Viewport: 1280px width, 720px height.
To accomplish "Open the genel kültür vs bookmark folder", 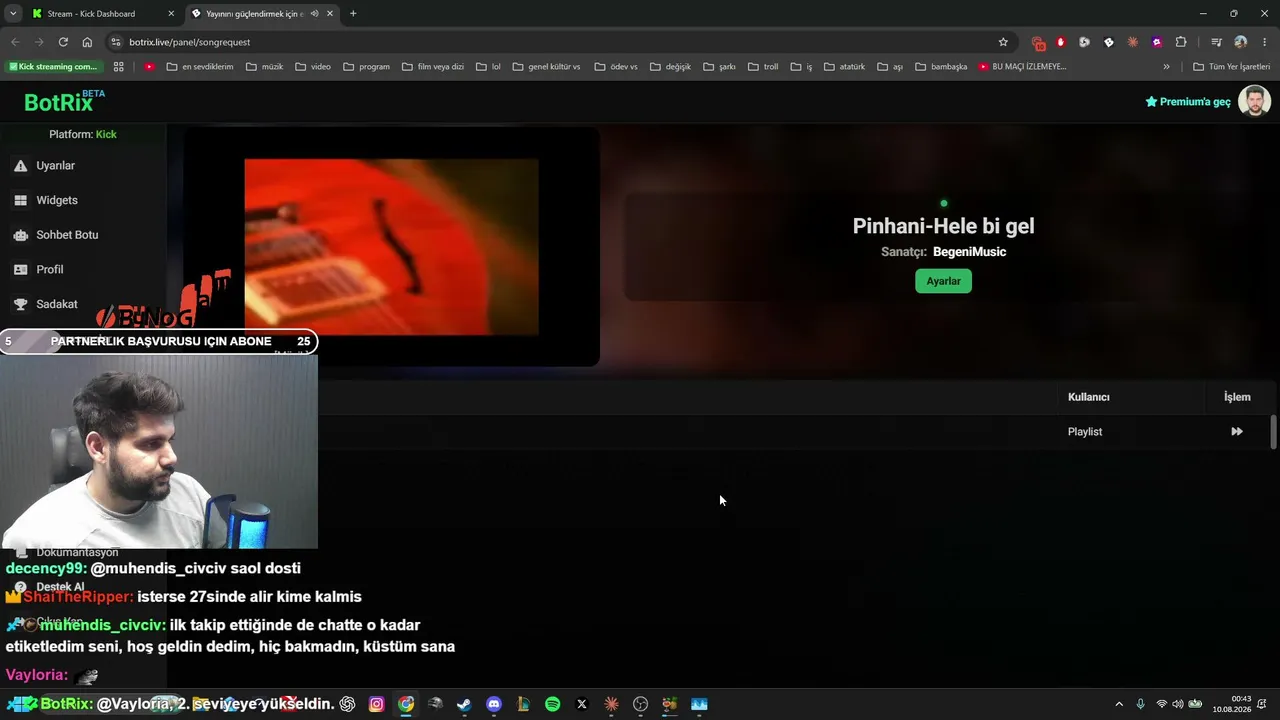I will click(x=546, y=67).
